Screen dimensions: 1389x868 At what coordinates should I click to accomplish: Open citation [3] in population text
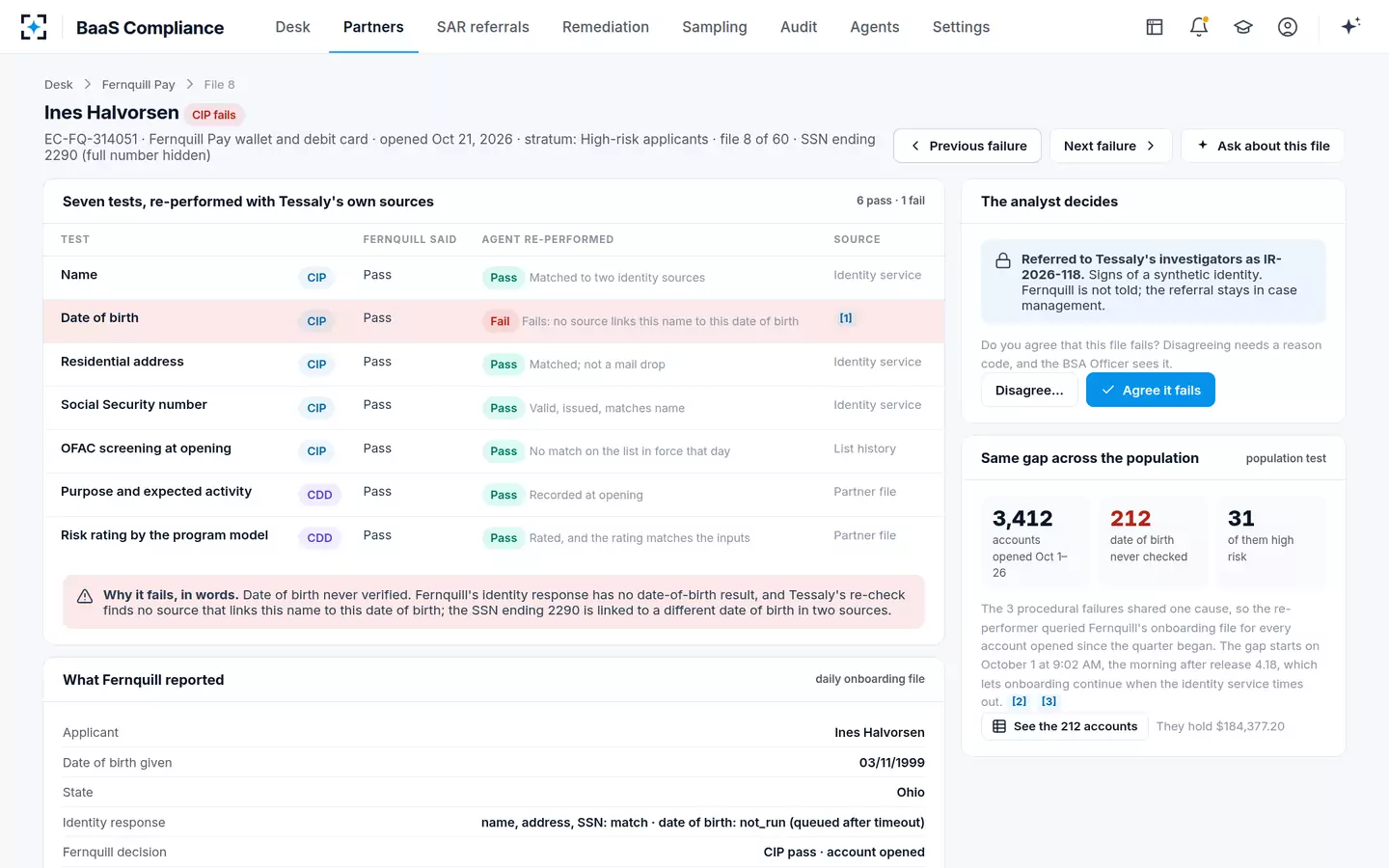(1049, 701)
